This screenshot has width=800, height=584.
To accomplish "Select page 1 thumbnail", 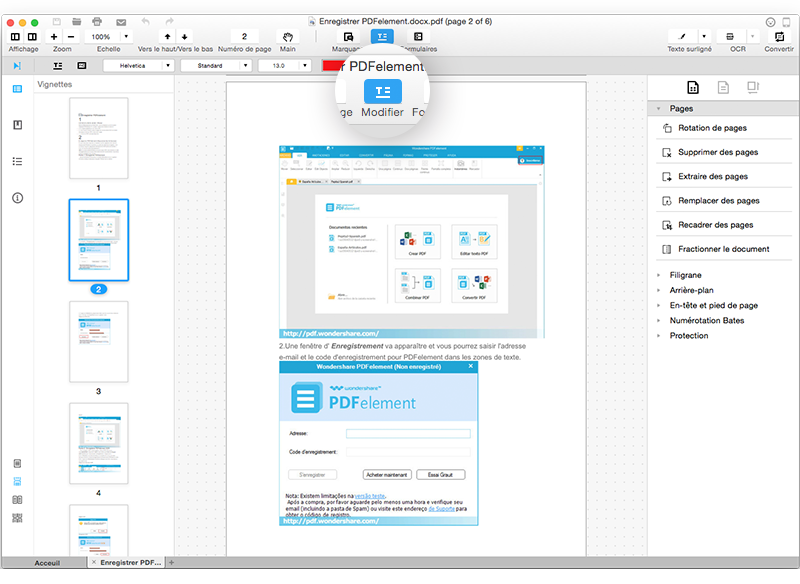I will (99, 138).
